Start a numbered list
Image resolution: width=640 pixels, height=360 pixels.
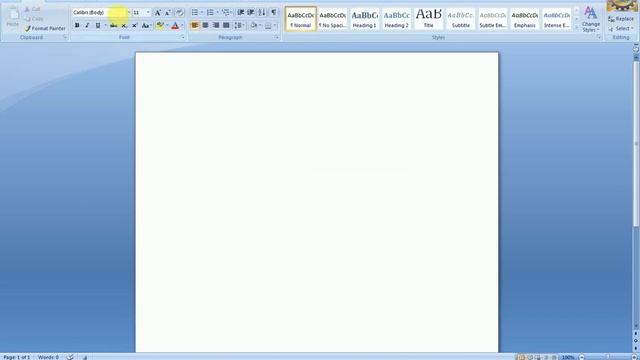tap(210, 12)
